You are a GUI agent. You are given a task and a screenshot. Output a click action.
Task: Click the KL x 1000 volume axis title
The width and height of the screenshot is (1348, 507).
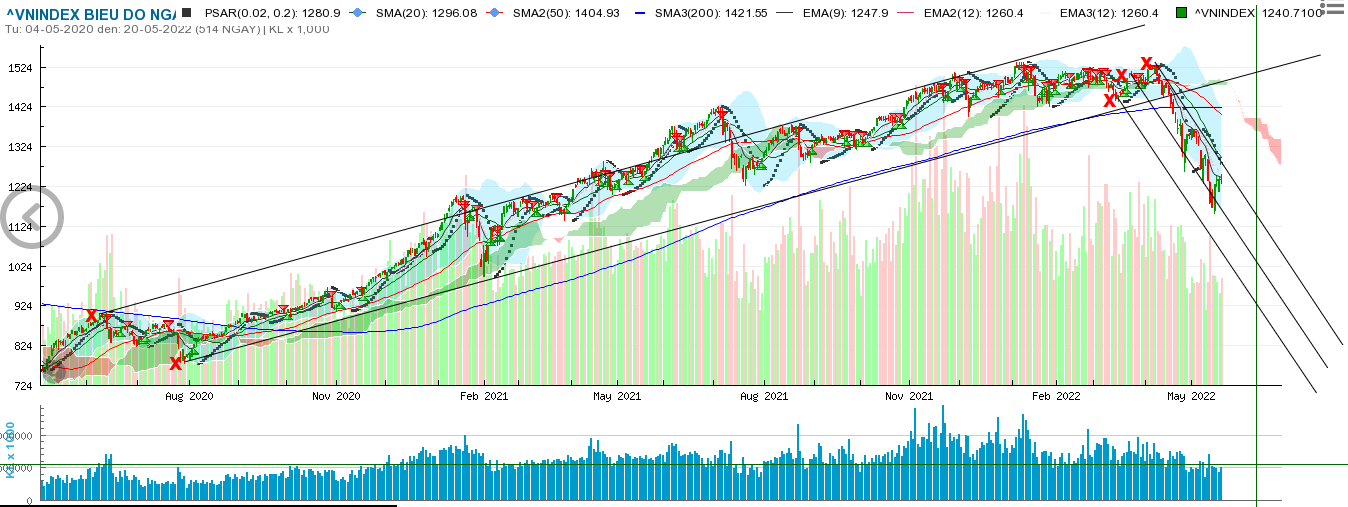pos(10,449)
